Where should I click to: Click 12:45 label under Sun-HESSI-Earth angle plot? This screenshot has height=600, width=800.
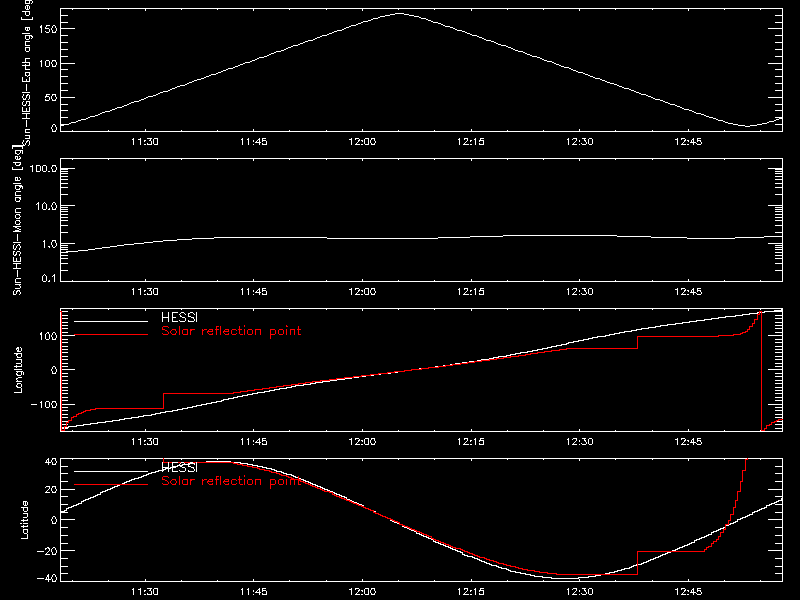pyautogui.click(x=688, y=142)
